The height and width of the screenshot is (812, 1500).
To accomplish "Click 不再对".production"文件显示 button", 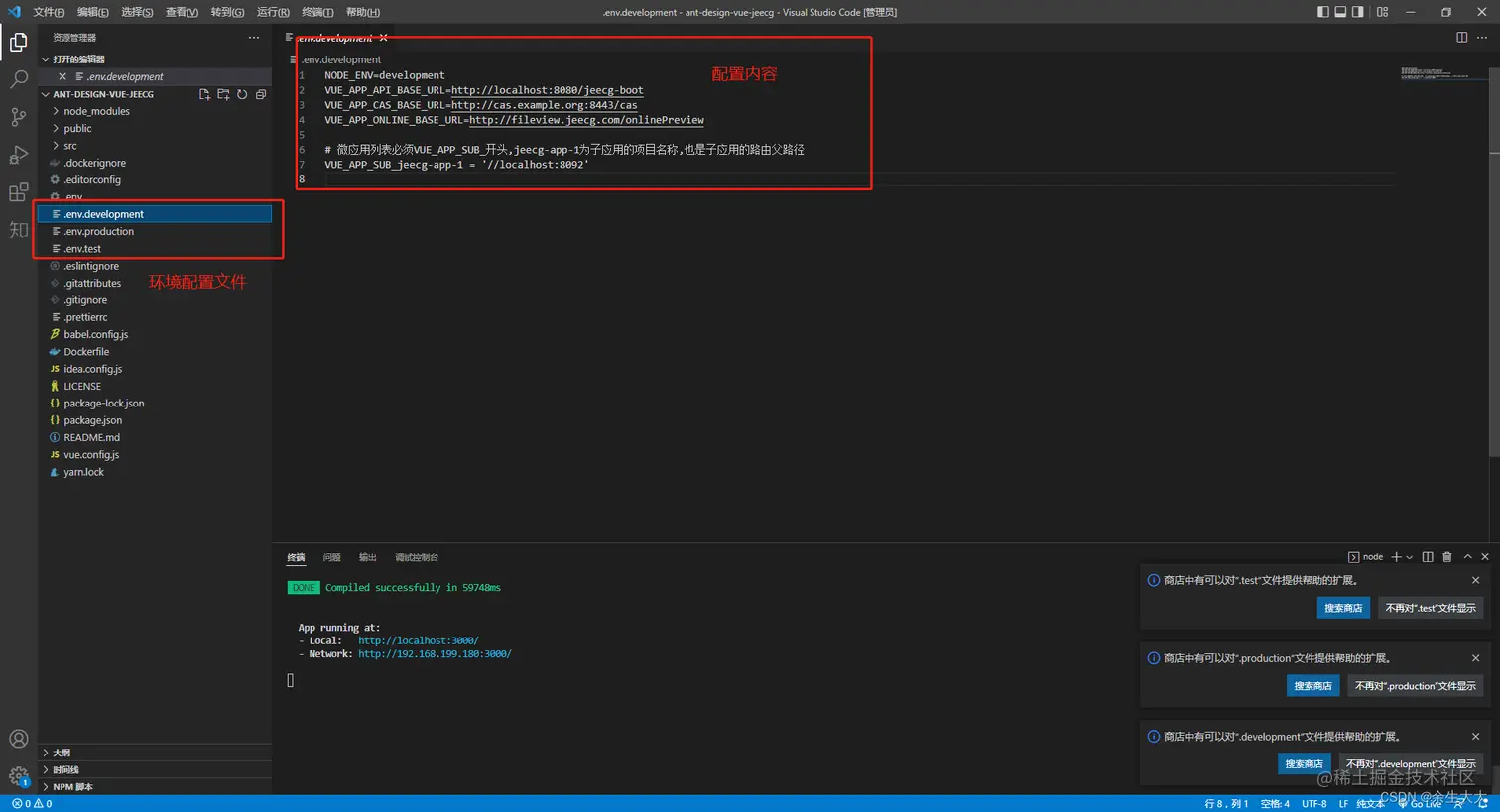I will click(x=1416, y=686).
